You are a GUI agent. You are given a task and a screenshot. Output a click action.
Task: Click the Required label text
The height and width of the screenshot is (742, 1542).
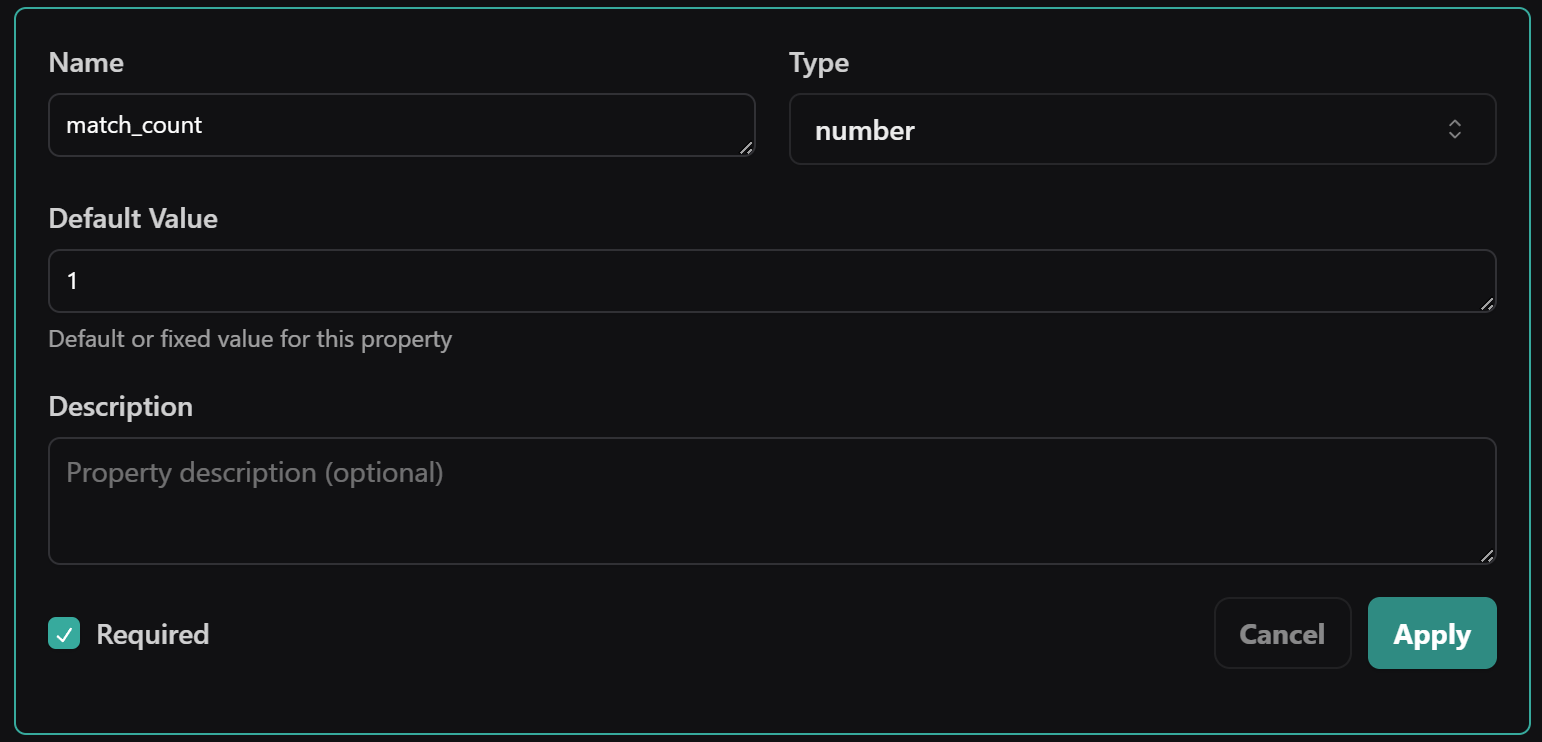point(151,633)
